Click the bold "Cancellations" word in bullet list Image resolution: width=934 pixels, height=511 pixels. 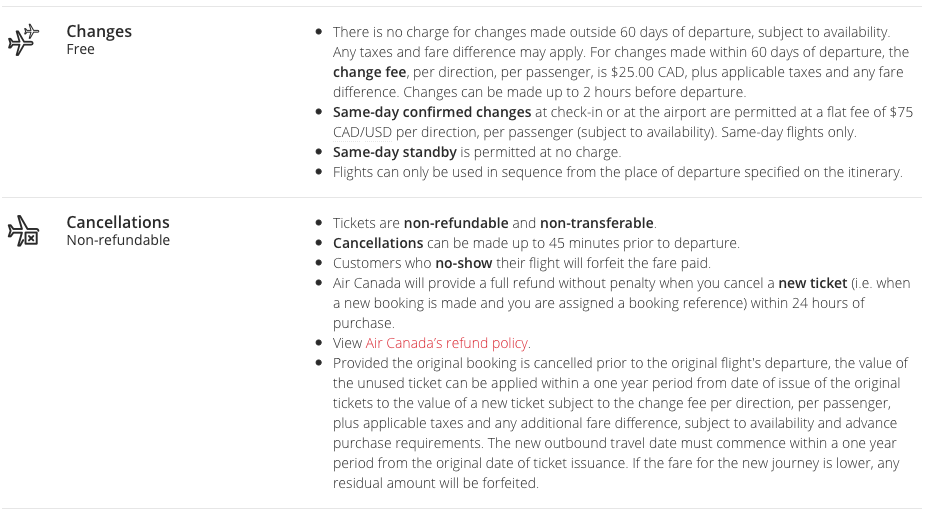click(378, 243)
